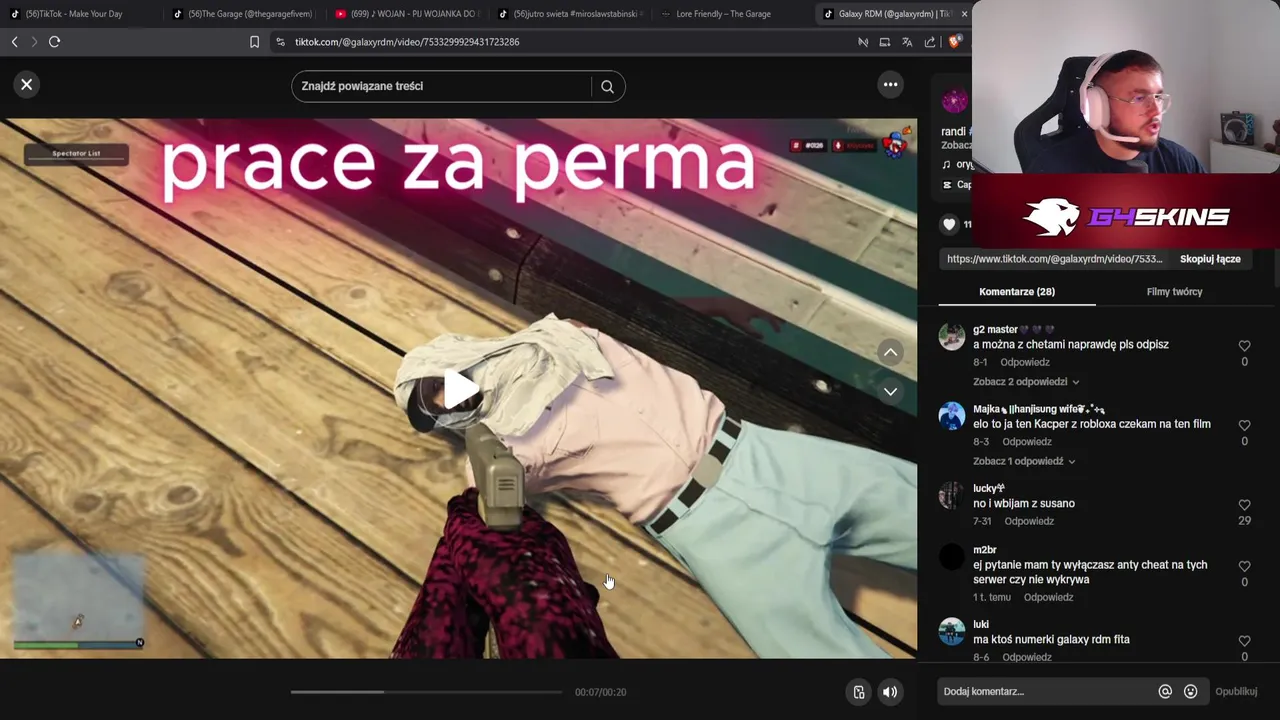Click the @ mention icon in comment box
This screenshot has height=720, width=1280.
pyautogui.click(x=1165, y=692)
